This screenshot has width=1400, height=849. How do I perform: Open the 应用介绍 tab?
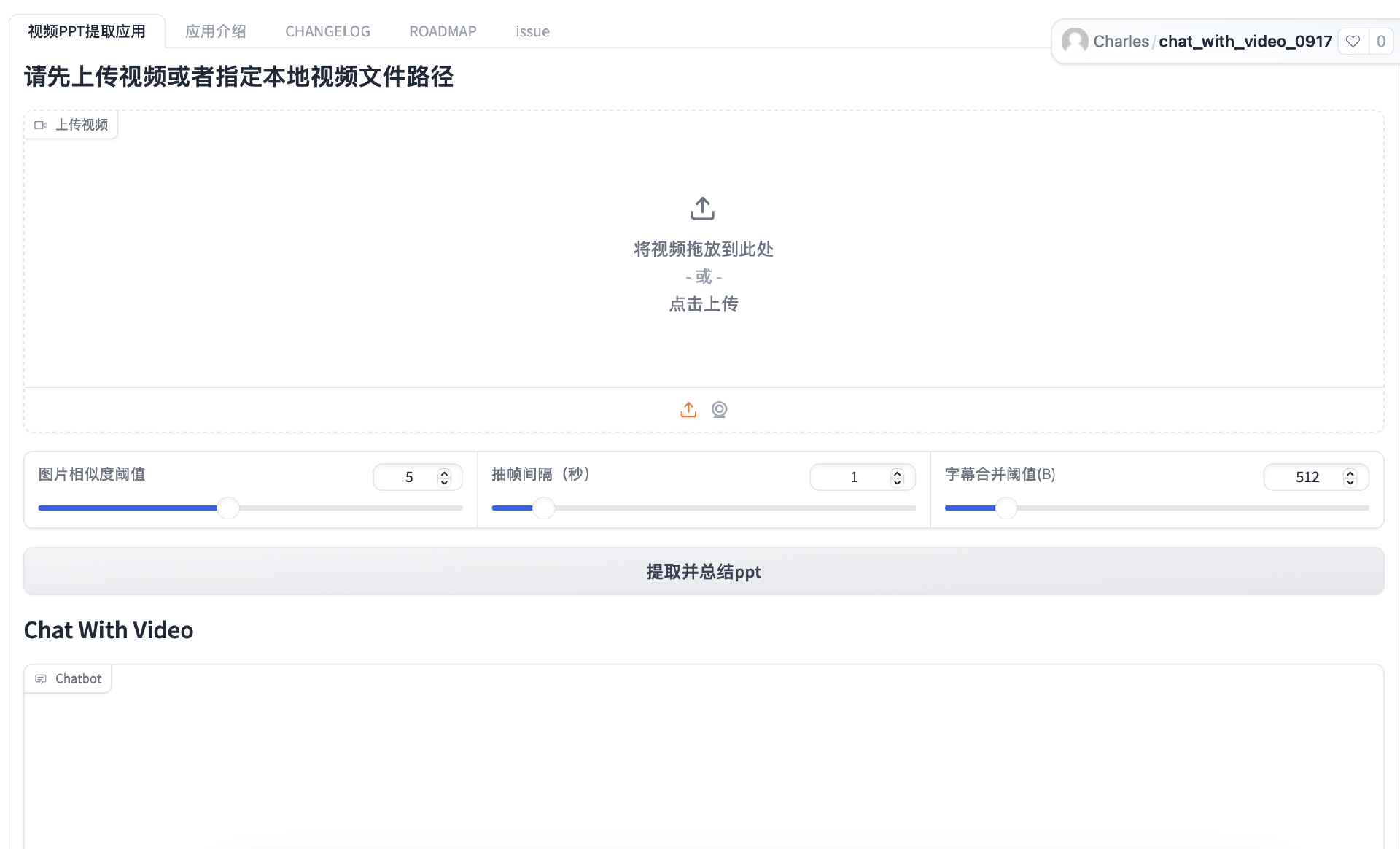coord(215,31)
